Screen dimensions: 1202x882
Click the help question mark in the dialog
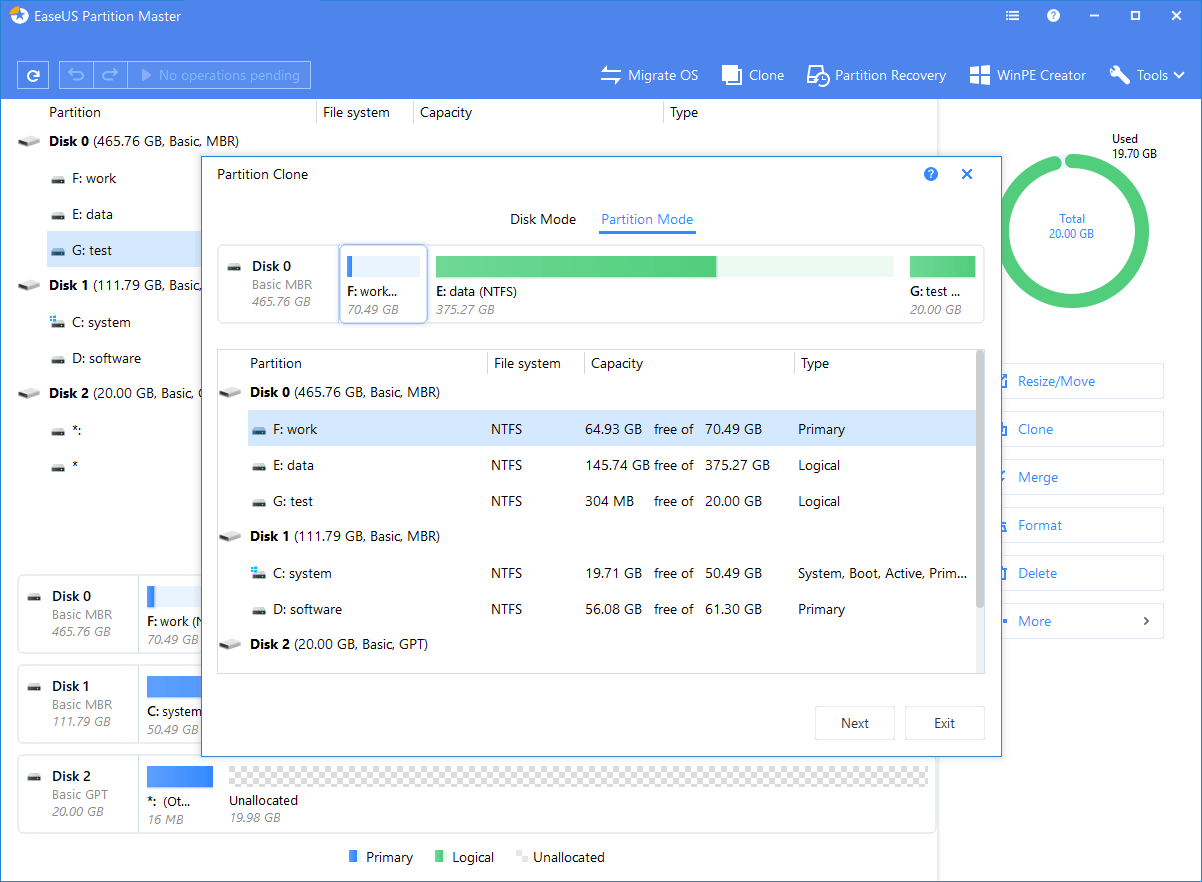tap(931, 173)
